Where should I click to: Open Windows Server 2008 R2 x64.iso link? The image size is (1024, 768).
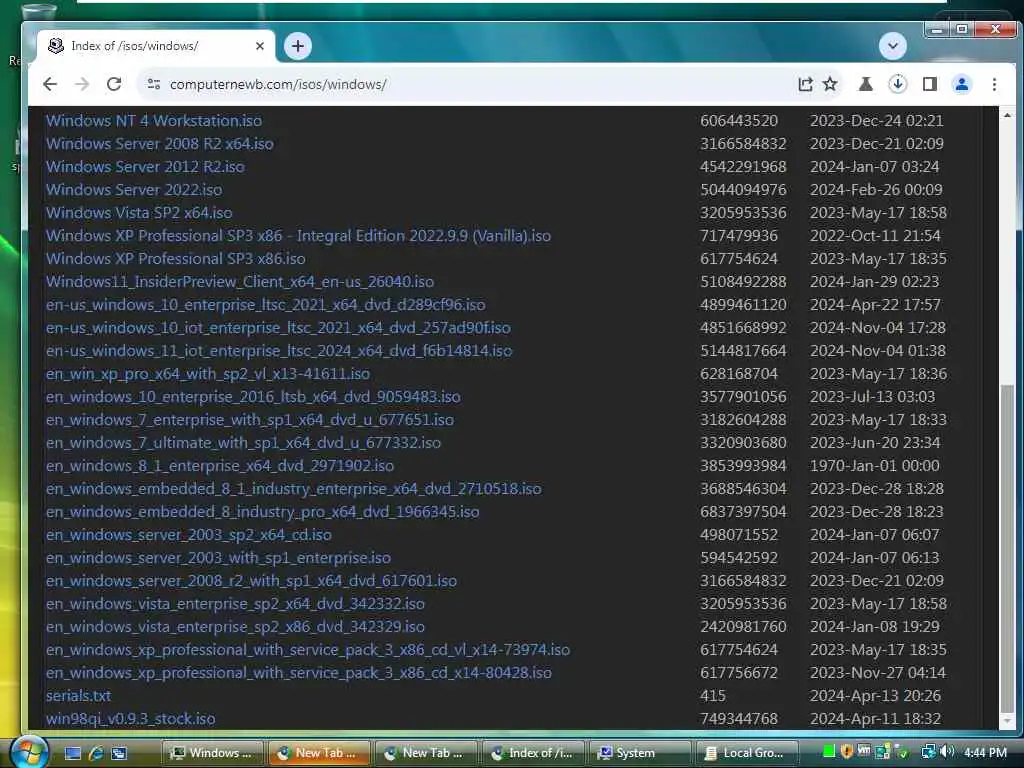pyautogui.click(x=159, y=144)
